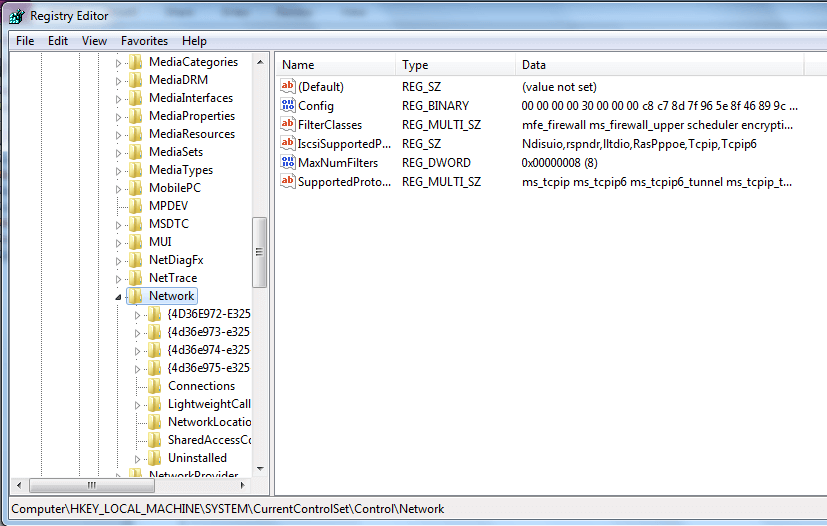827x526 pixels.
Task: Click the MPDEV folder icon
Action: [136, 206]
